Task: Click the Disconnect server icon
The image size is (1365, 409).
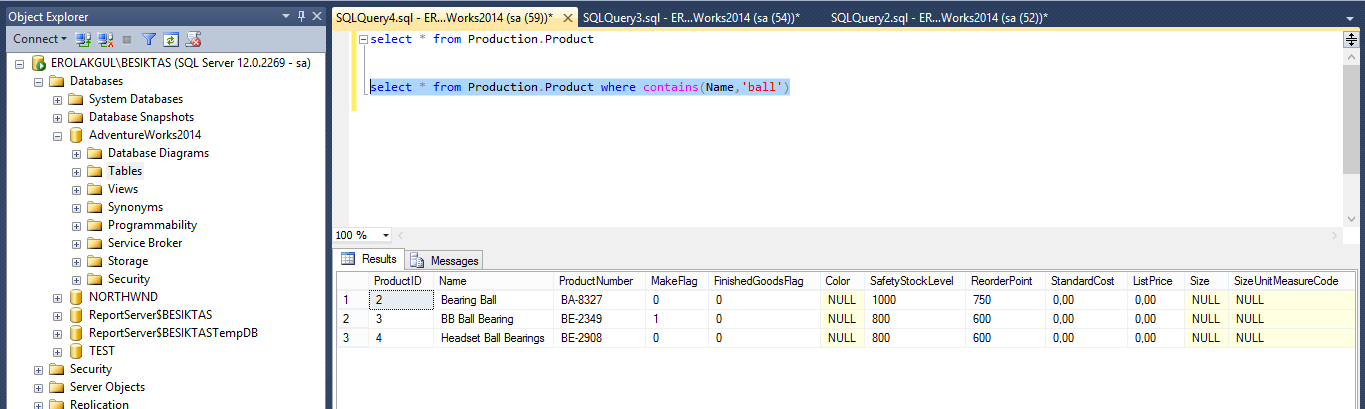Action: tap(105, 39)
